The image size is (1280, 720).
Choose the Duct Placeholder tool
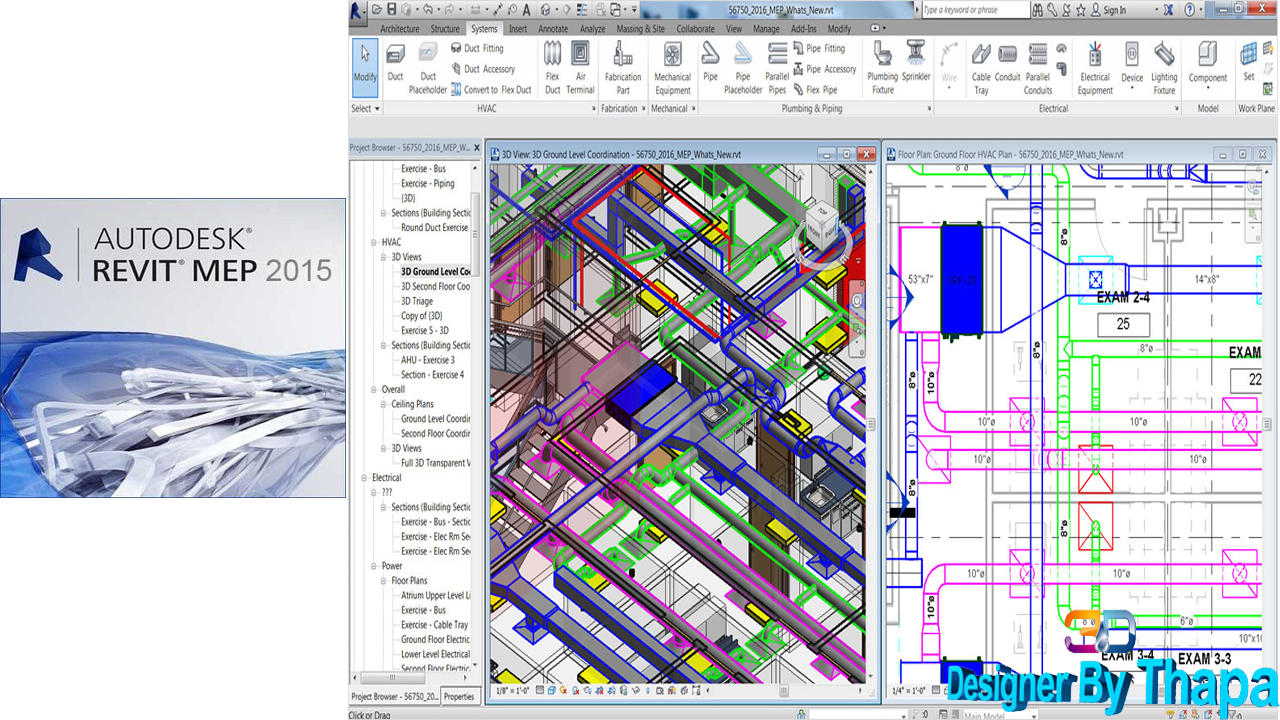428,67
